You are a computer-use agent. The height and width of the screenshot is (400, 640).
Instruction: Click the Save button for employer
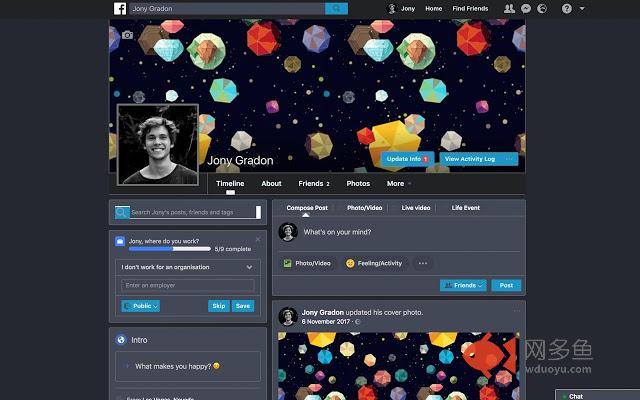click(x=243, y=306)
